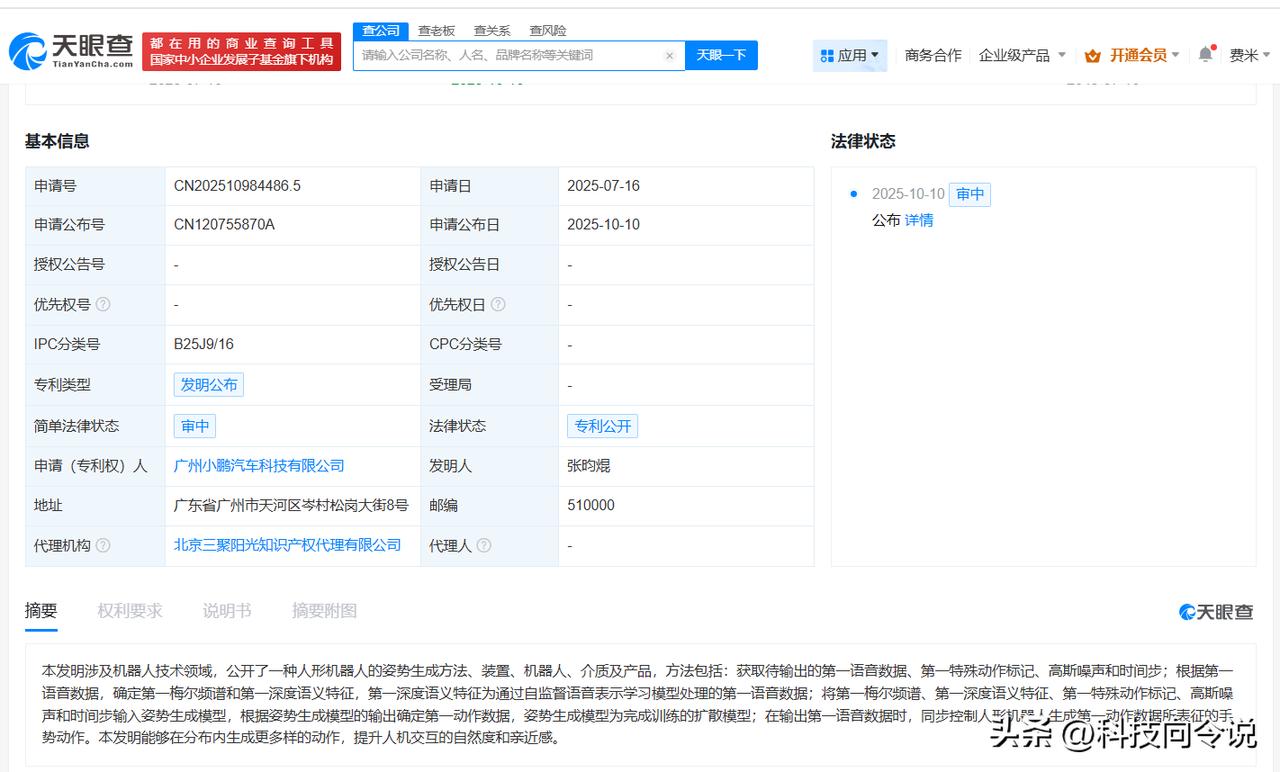1280x772 pixels.
Task: Select the 查关系 search tab
Action: [x=492, y=31]
